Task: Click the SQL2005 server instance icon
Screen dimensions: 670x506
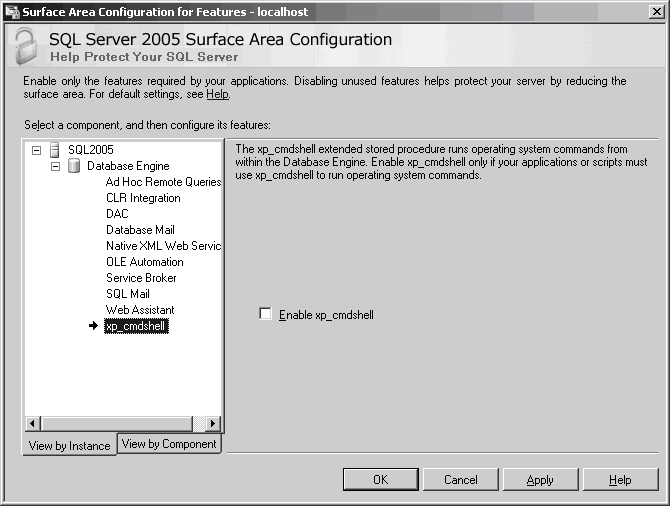Action: coord(55,150)
